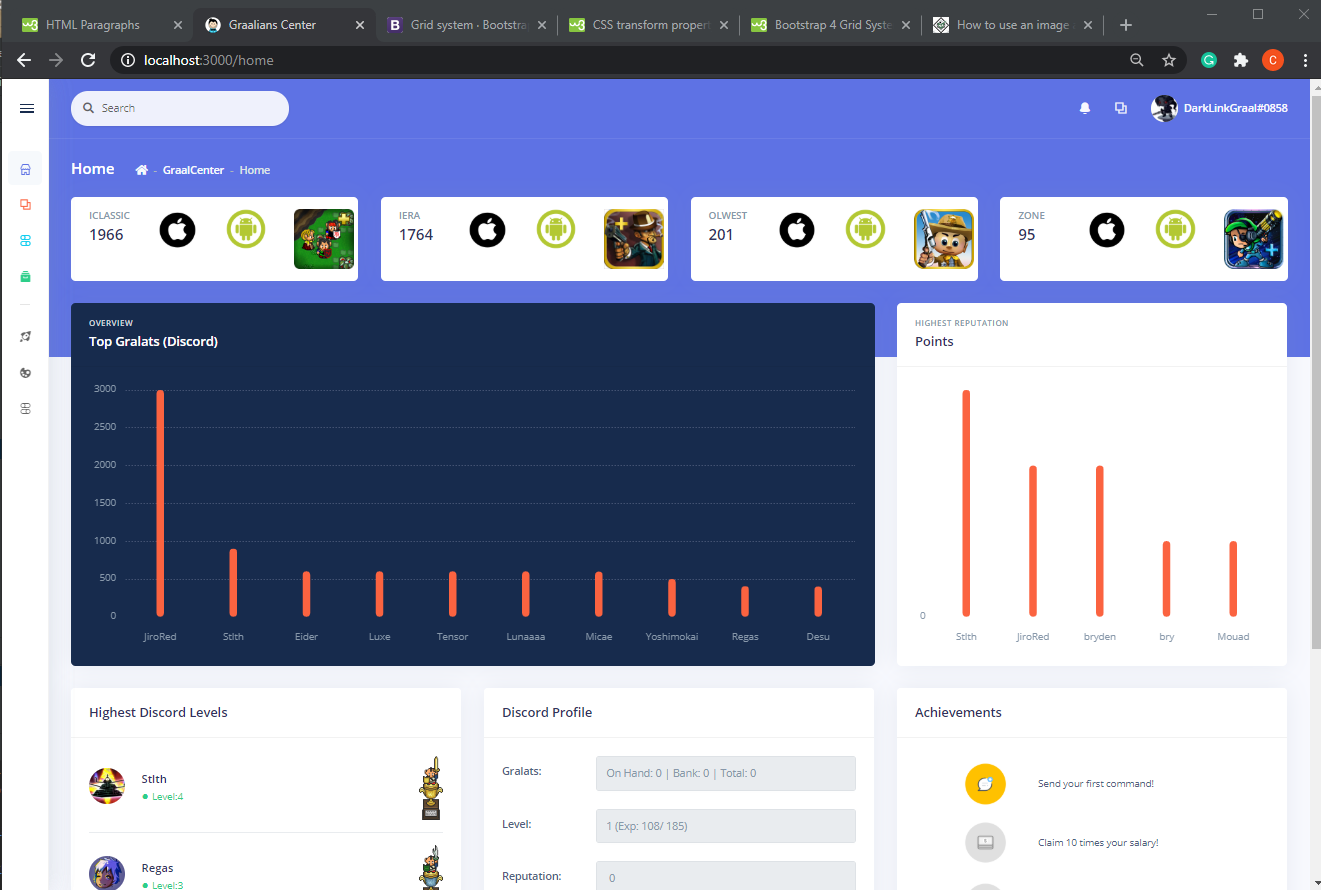Select the cyan grid icon in sidebar
The image size is (1321, 890).
point(25,240)
